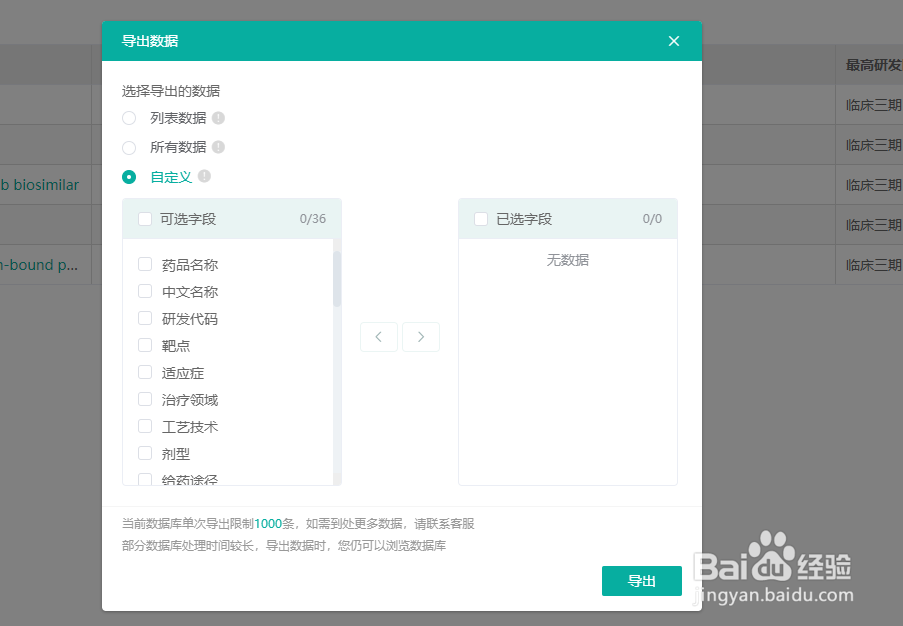This screenshot has height=626, width=903.
Task: Tick the 中文名称 field checkbox
Action: pos(145,291)
